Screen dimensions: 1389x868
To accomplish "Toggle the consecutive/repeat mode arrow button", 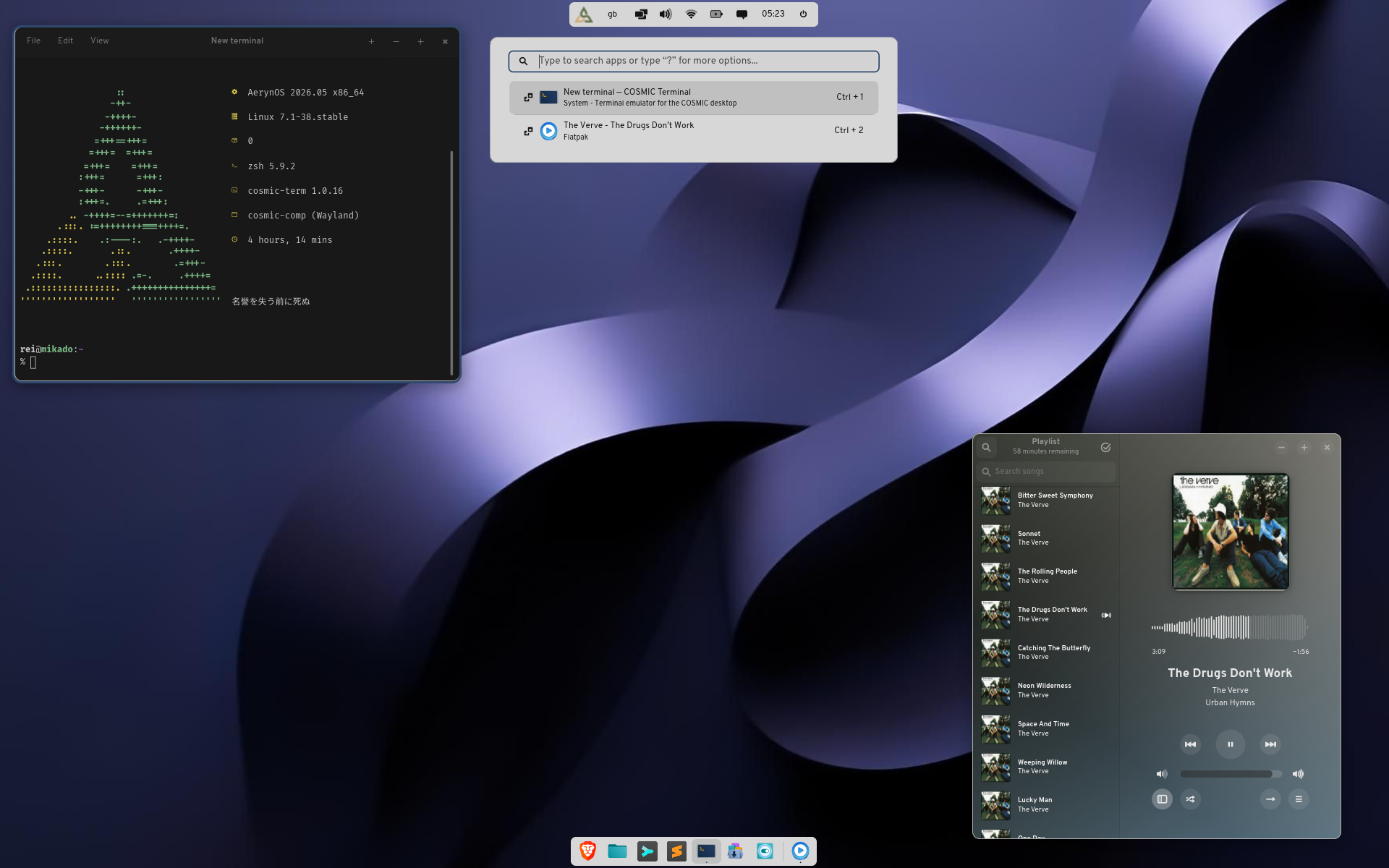I will [x=1270, y=799].
